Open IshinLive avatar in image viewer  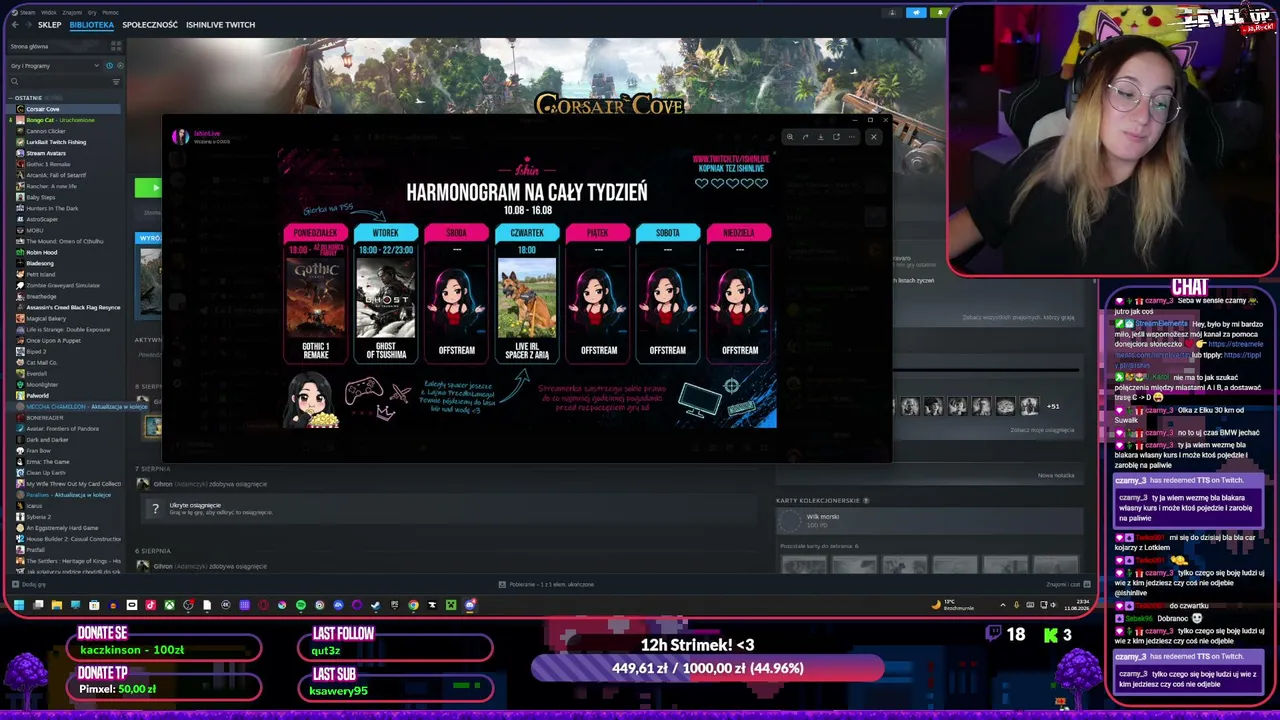(x=181, y=137)
